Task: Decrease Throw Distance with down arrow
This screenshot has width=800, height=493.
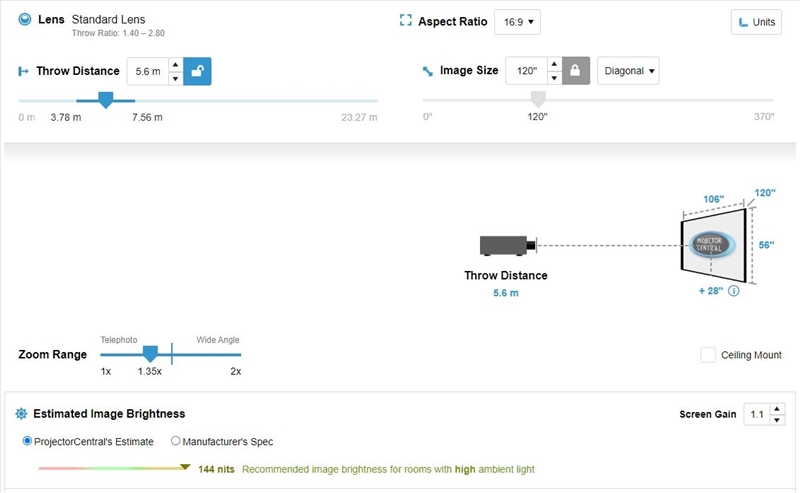Action: pos(176,78)
